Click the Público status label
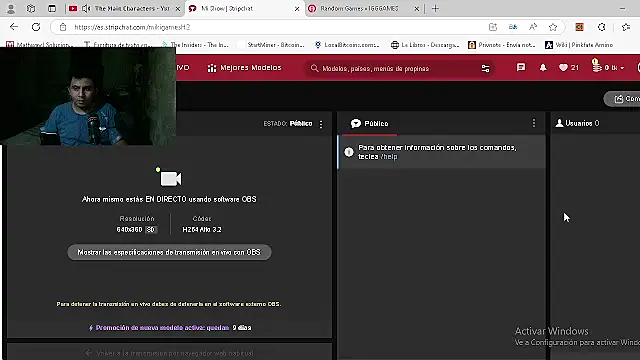 pos(301,123)
